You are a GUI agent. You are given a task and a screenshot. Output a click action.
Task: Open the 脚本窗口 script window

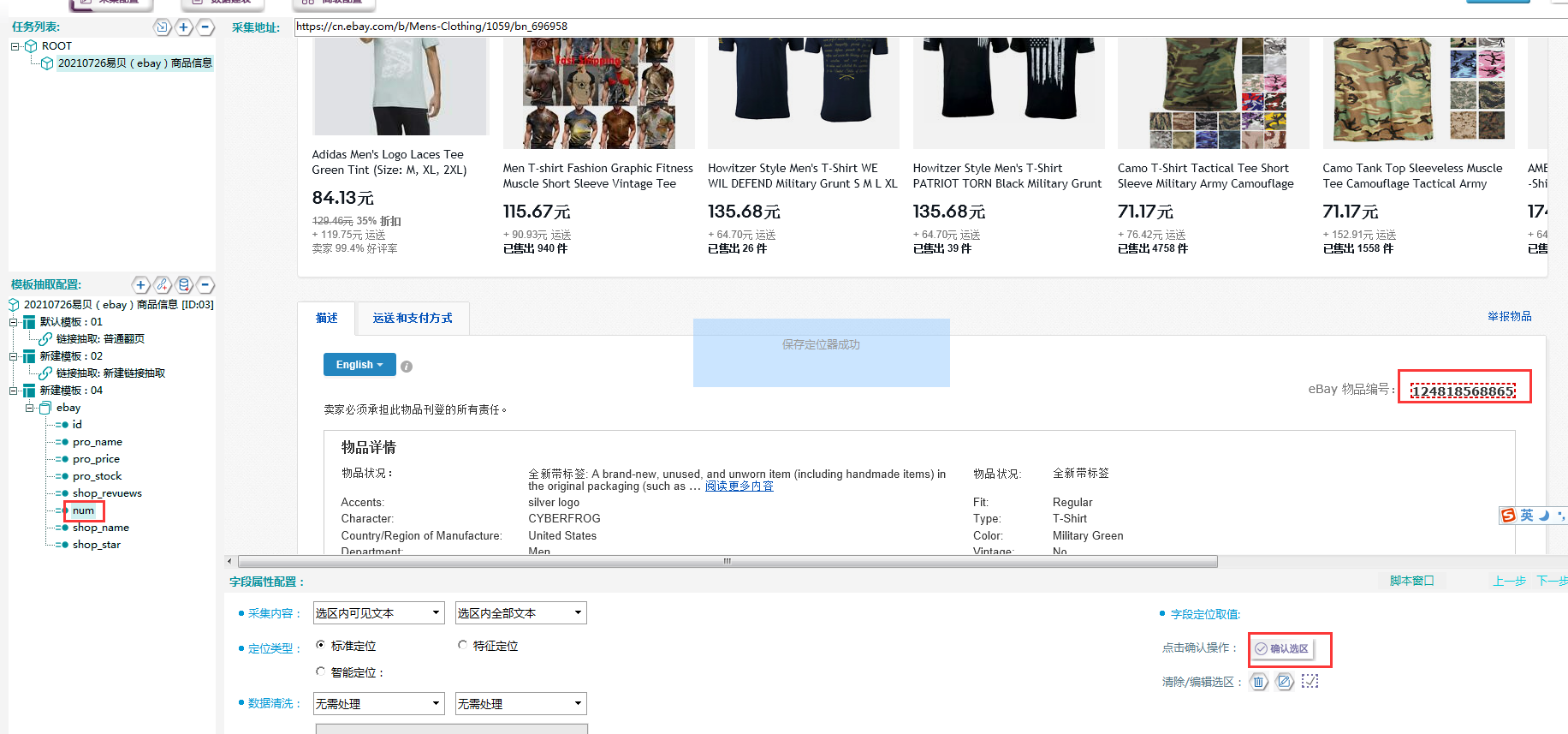click(1411, 581)
